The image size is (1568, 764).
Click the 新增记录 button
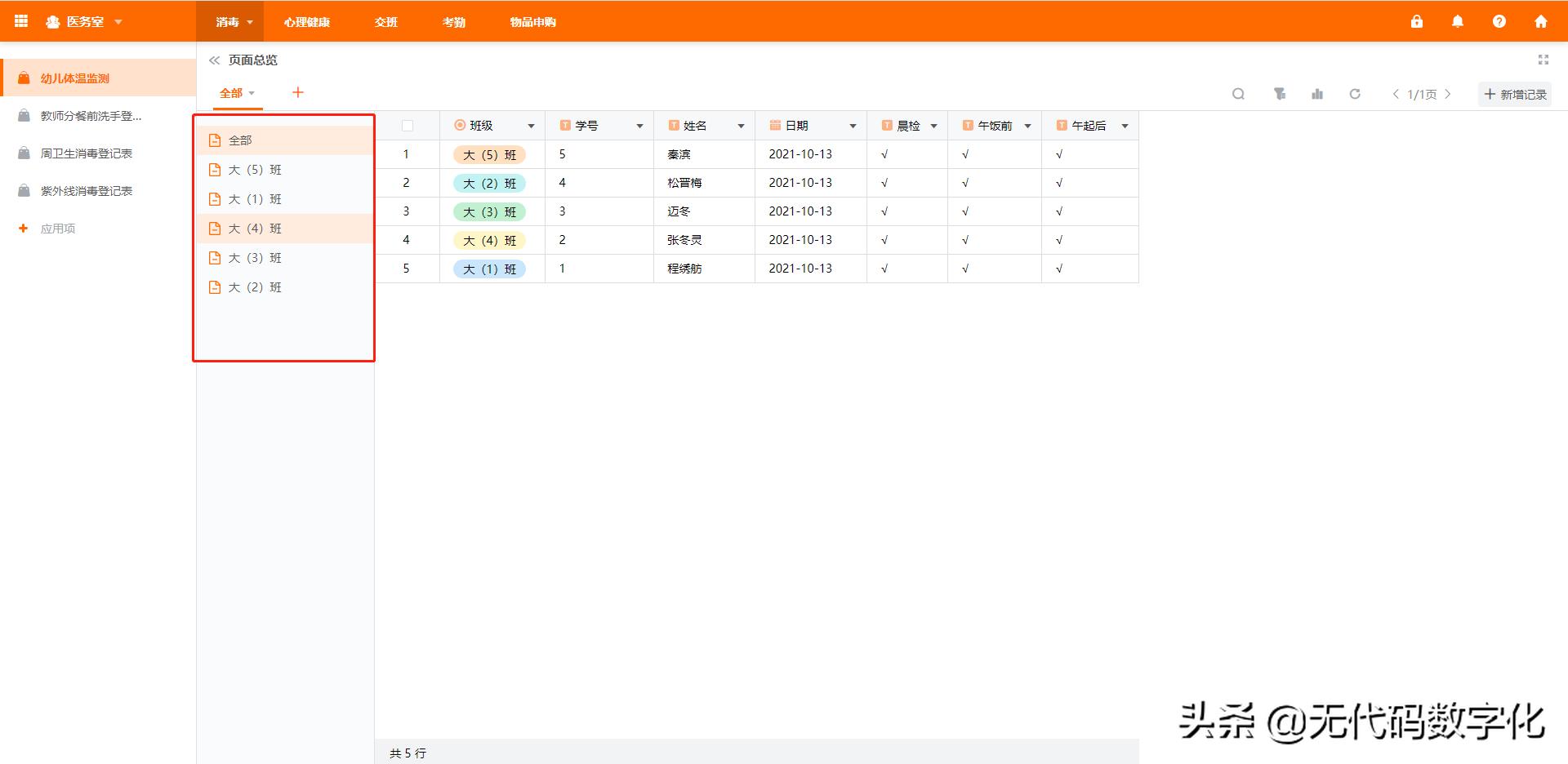1515,94
